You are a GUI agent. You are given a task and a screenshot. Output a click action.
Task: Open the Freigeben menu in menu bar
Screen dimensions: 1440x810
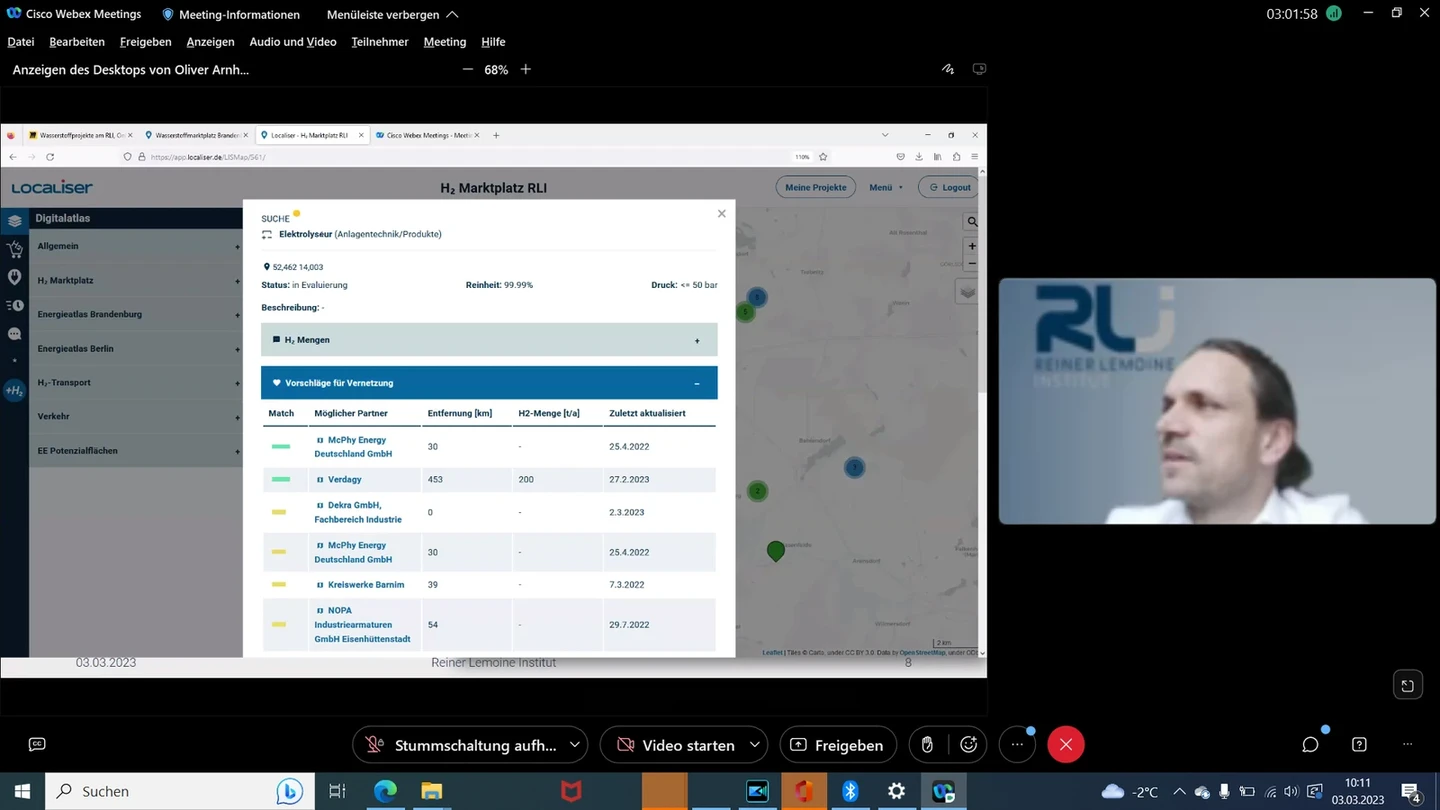[x=145, y=42]
